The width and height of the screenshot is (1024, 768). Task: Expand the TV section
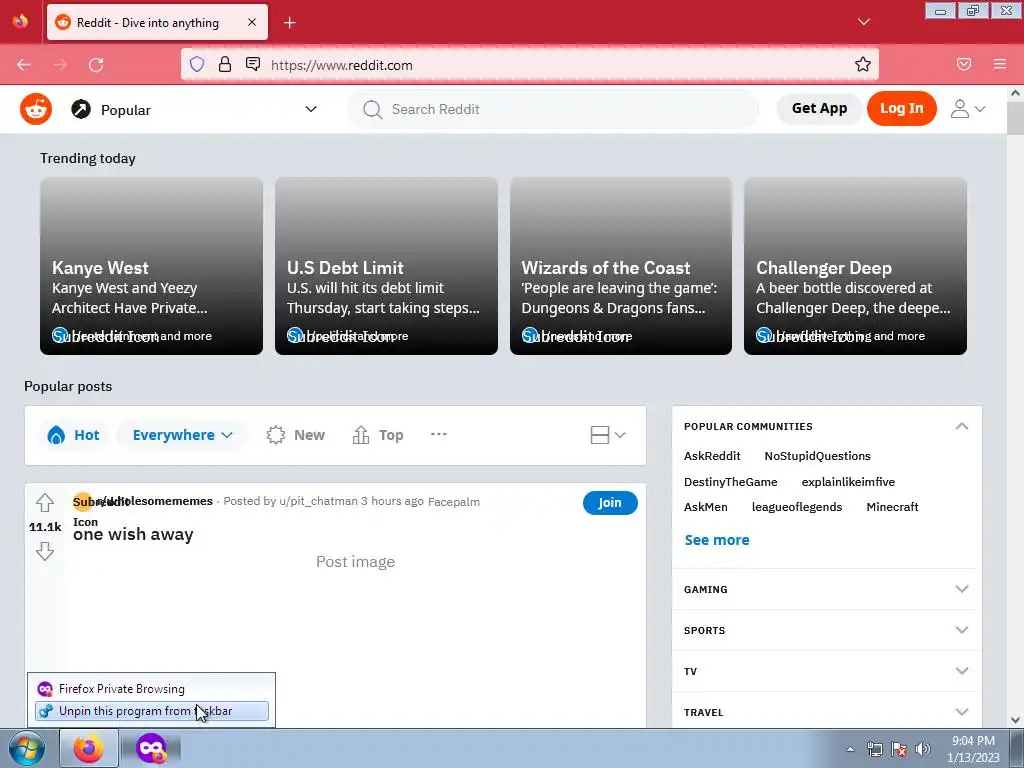click(826, 671)
